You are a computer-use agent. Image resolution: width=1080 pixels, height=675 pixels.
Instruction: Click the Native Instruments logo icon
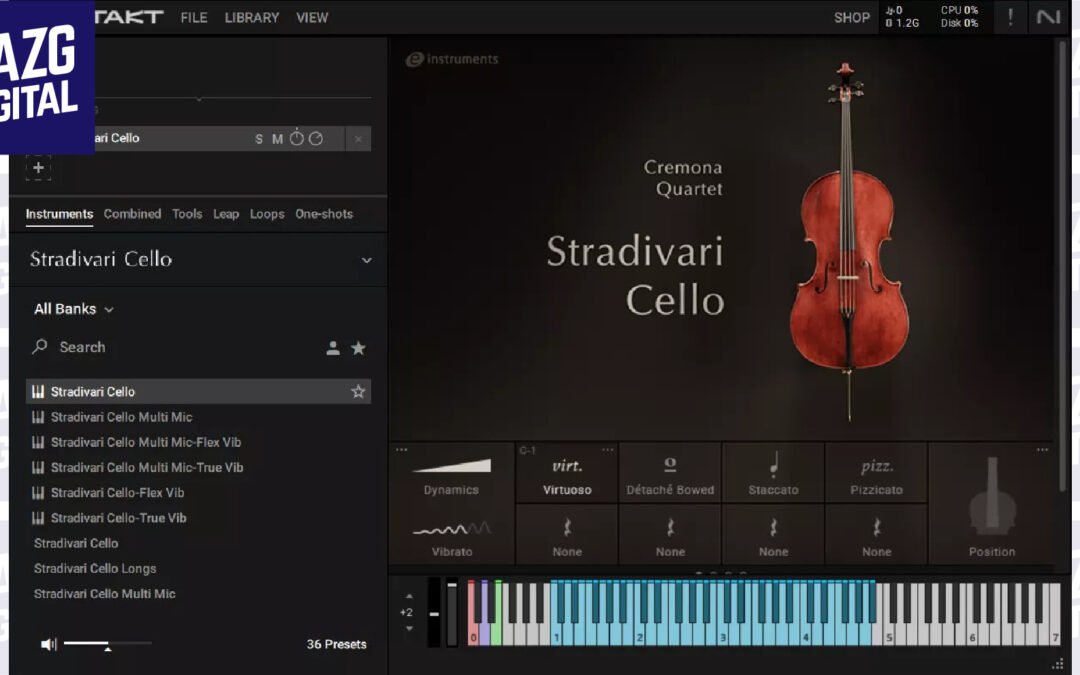pos(1048,17)
